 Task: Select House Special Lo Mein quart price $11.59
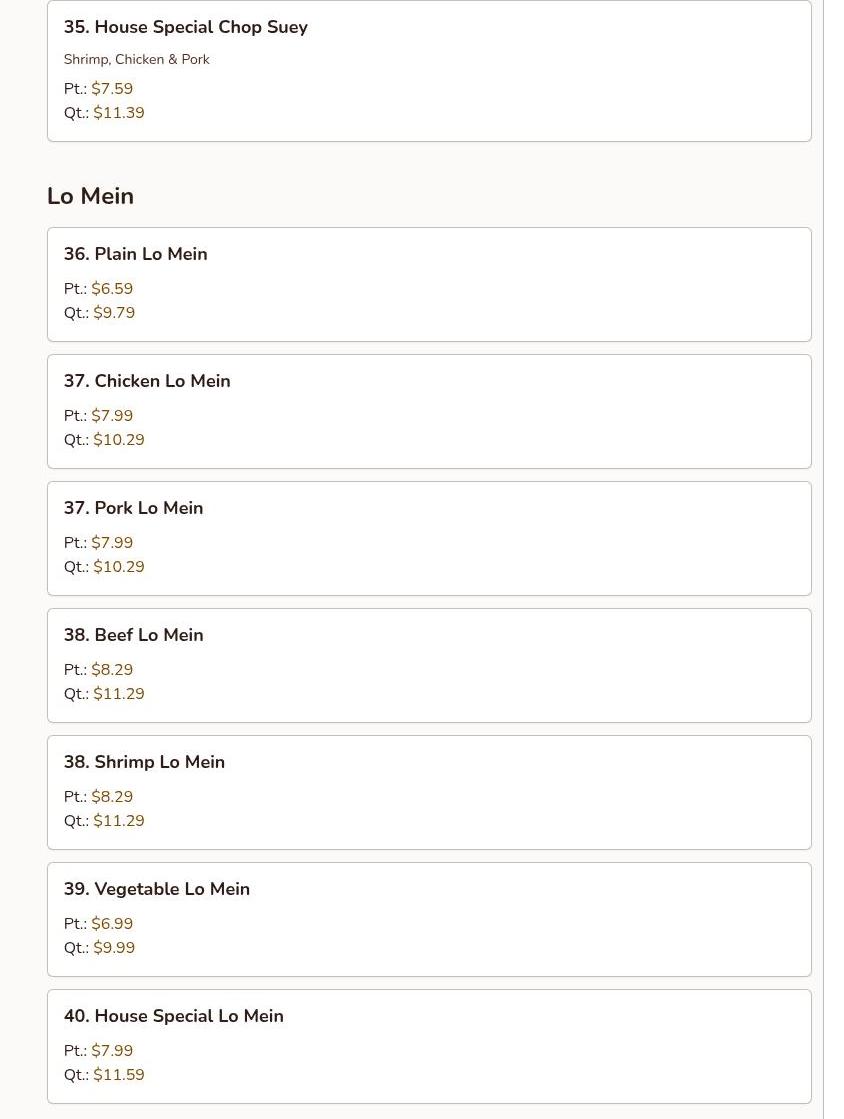[119, 1075]
